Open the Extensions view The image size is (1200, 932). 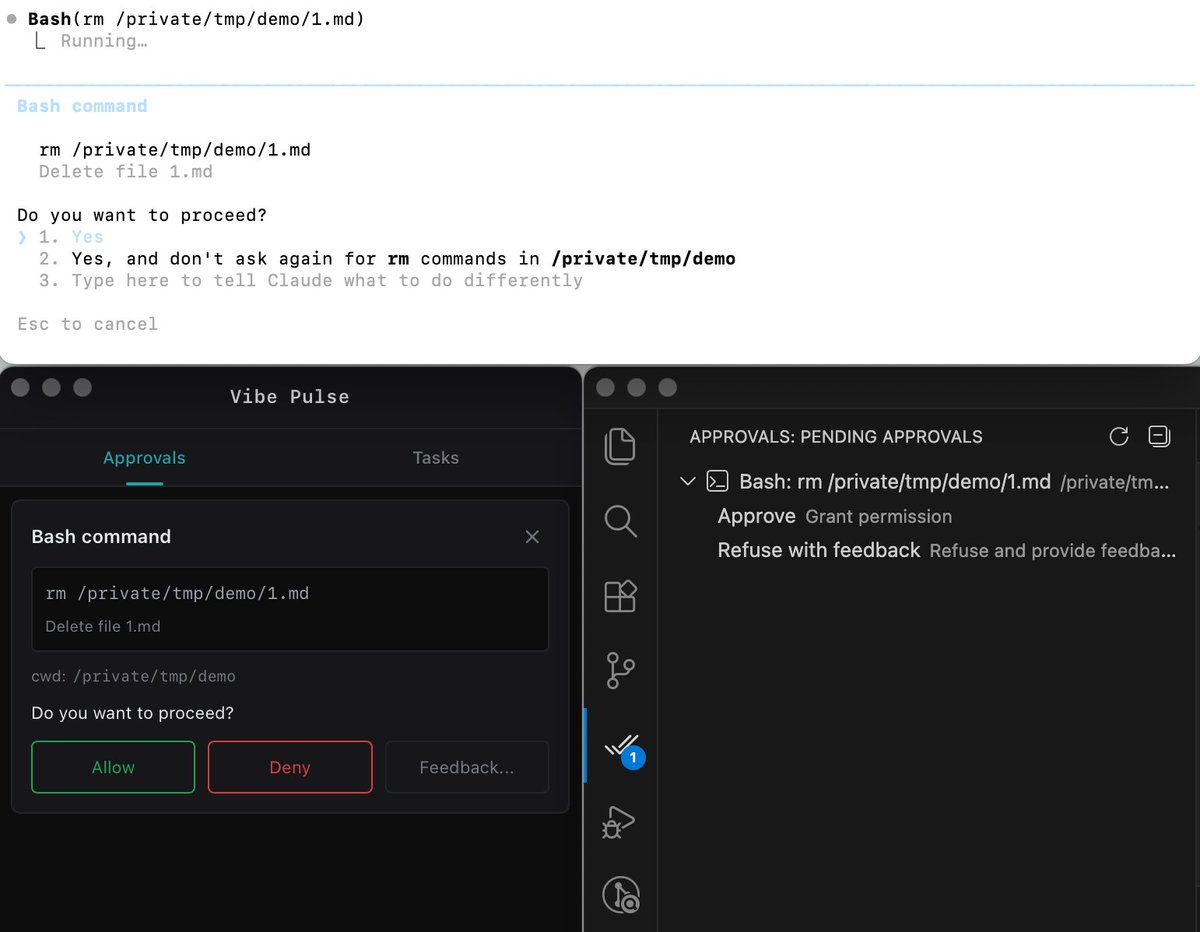coord(620,596)
